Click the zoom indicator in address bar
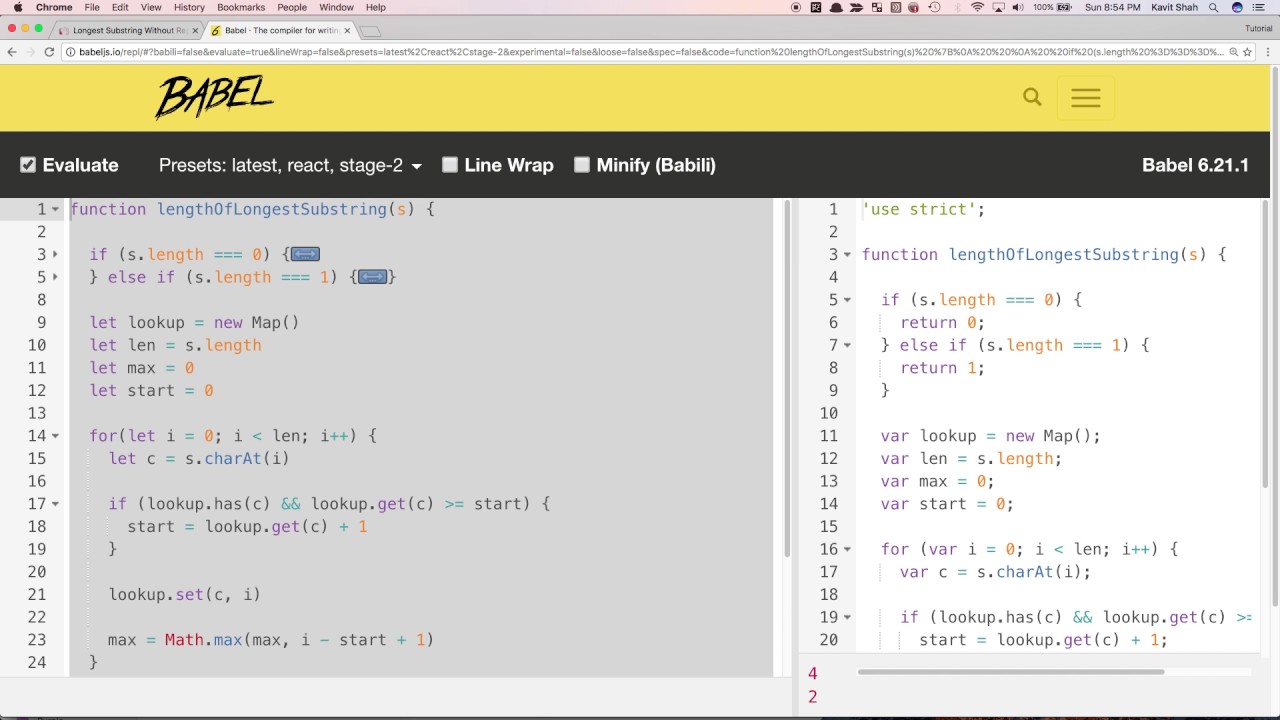Screen dimensions: 1280x720 (x=1233, y=52)
